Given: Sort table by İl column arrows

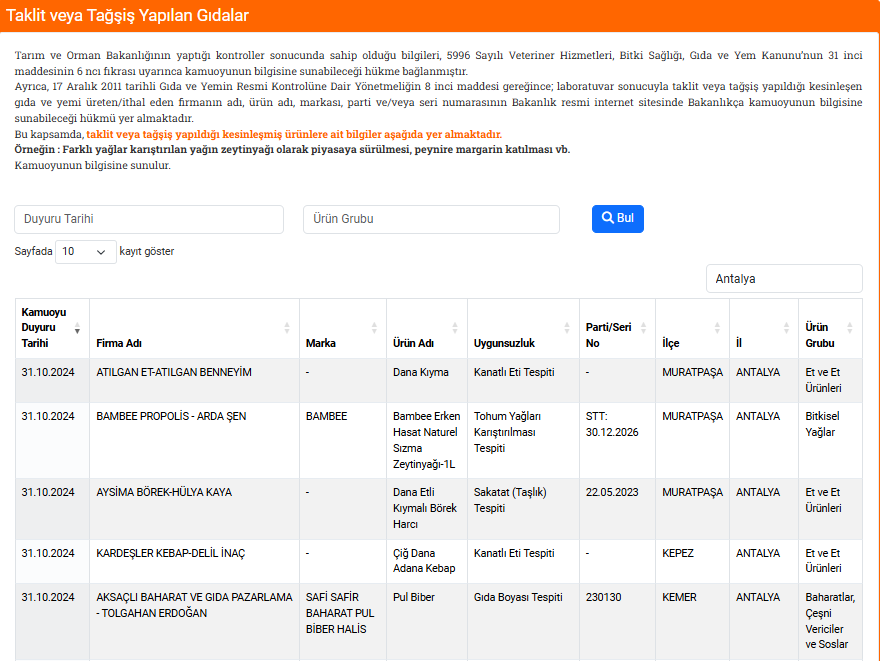Looking at the screenshot, I should tap(786, 328).
